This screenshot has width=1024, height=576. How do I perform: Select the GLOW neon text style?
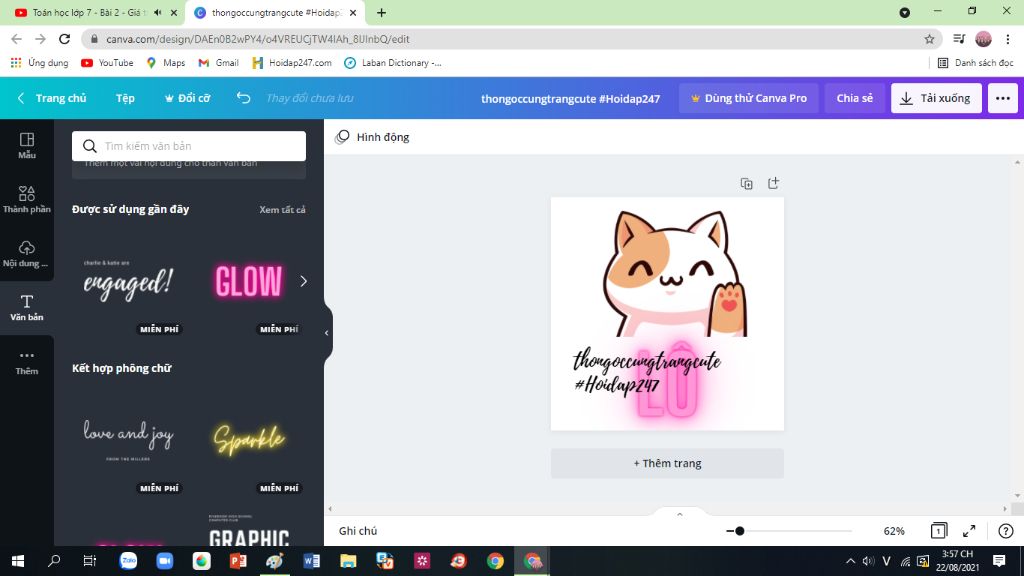click(x=249, y=281)
